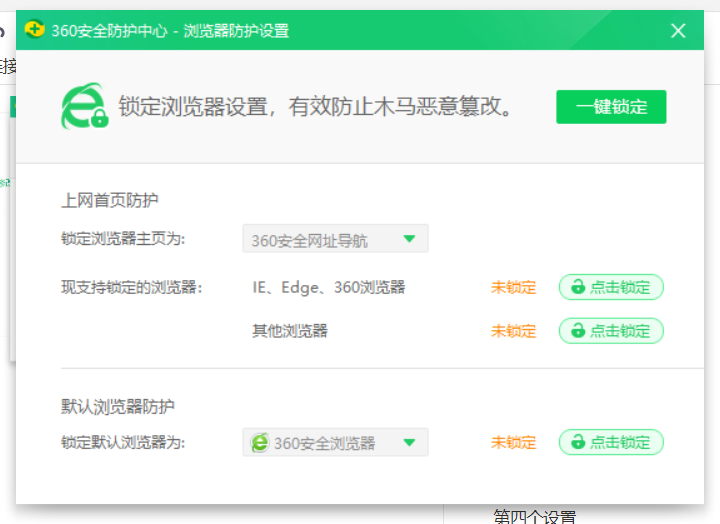Image resolution: width=720 pixels, height=524 pixels.
Task: Click the 360 browser icon in dropdown
Action: (259, 443)
